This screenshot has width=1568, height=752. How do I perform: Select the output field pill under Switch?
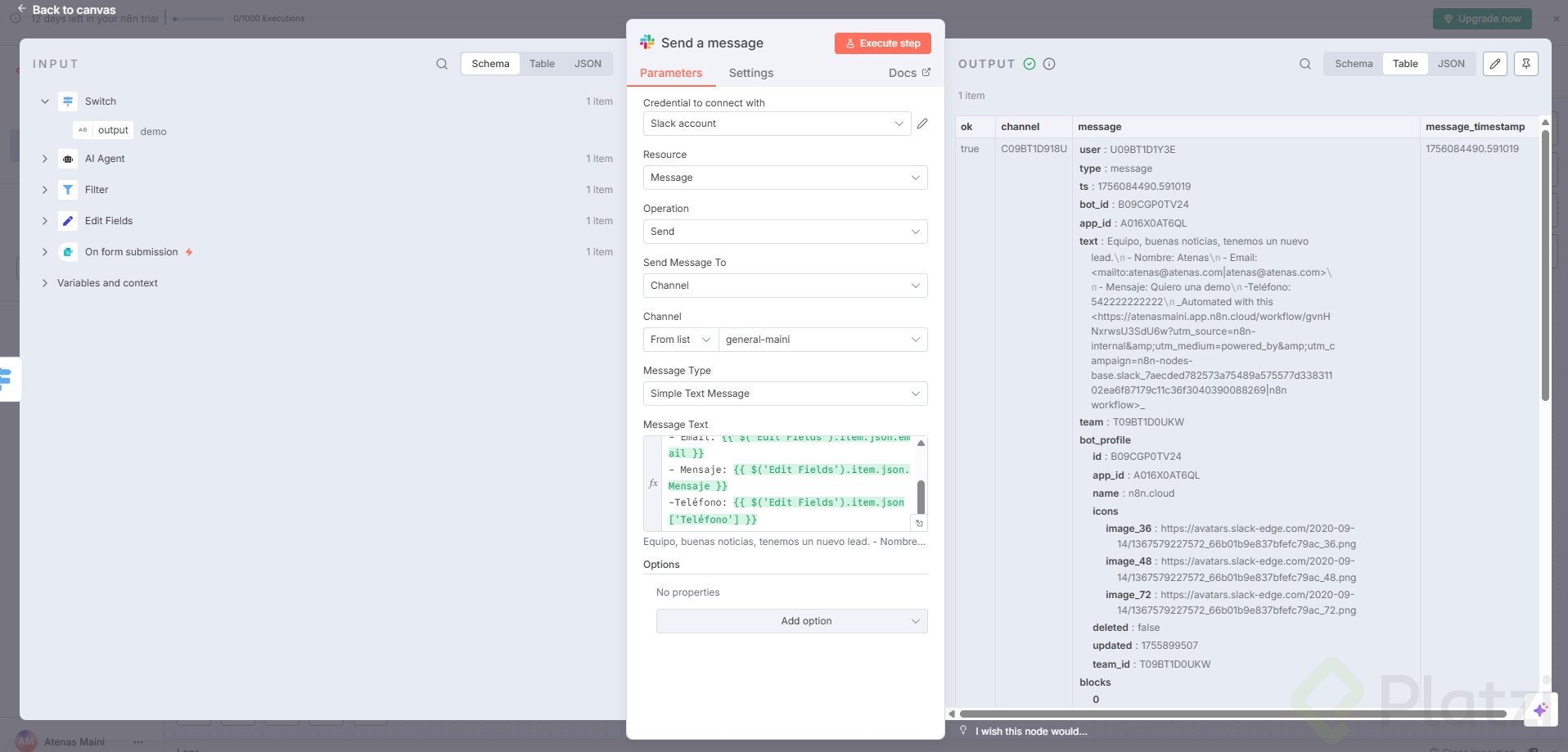coord(103,130)
